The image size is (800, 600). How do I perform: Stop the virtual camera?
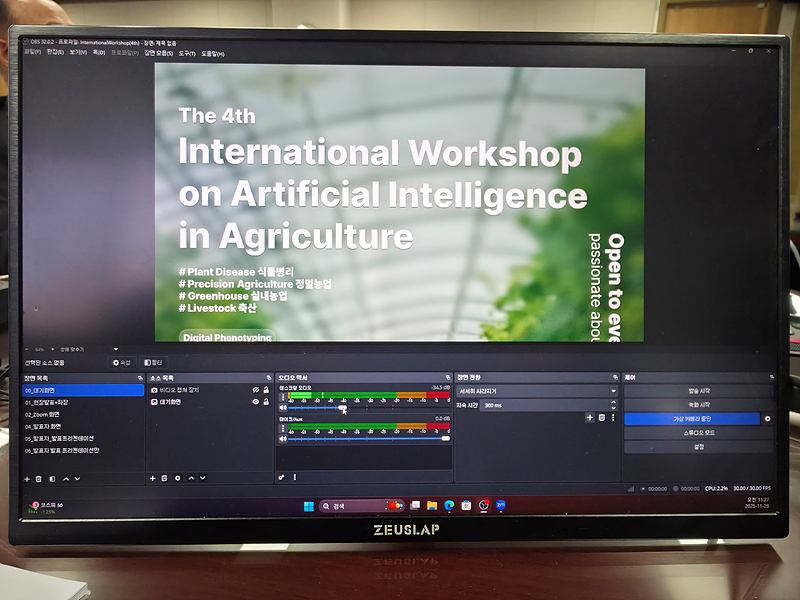coord(692,419)
